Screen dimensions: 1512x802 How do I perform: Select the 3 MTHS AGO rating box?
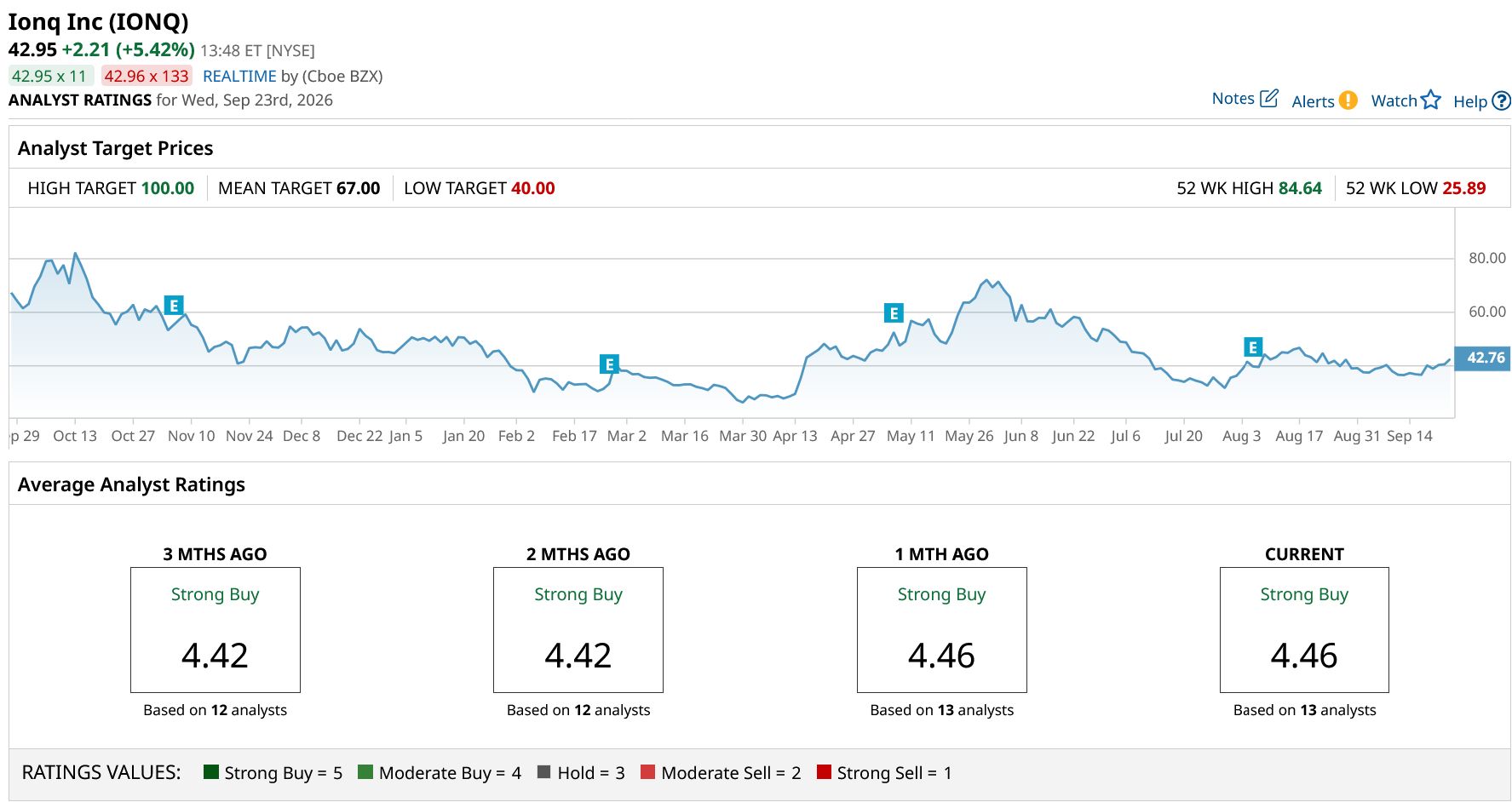[x=216, y=630]
